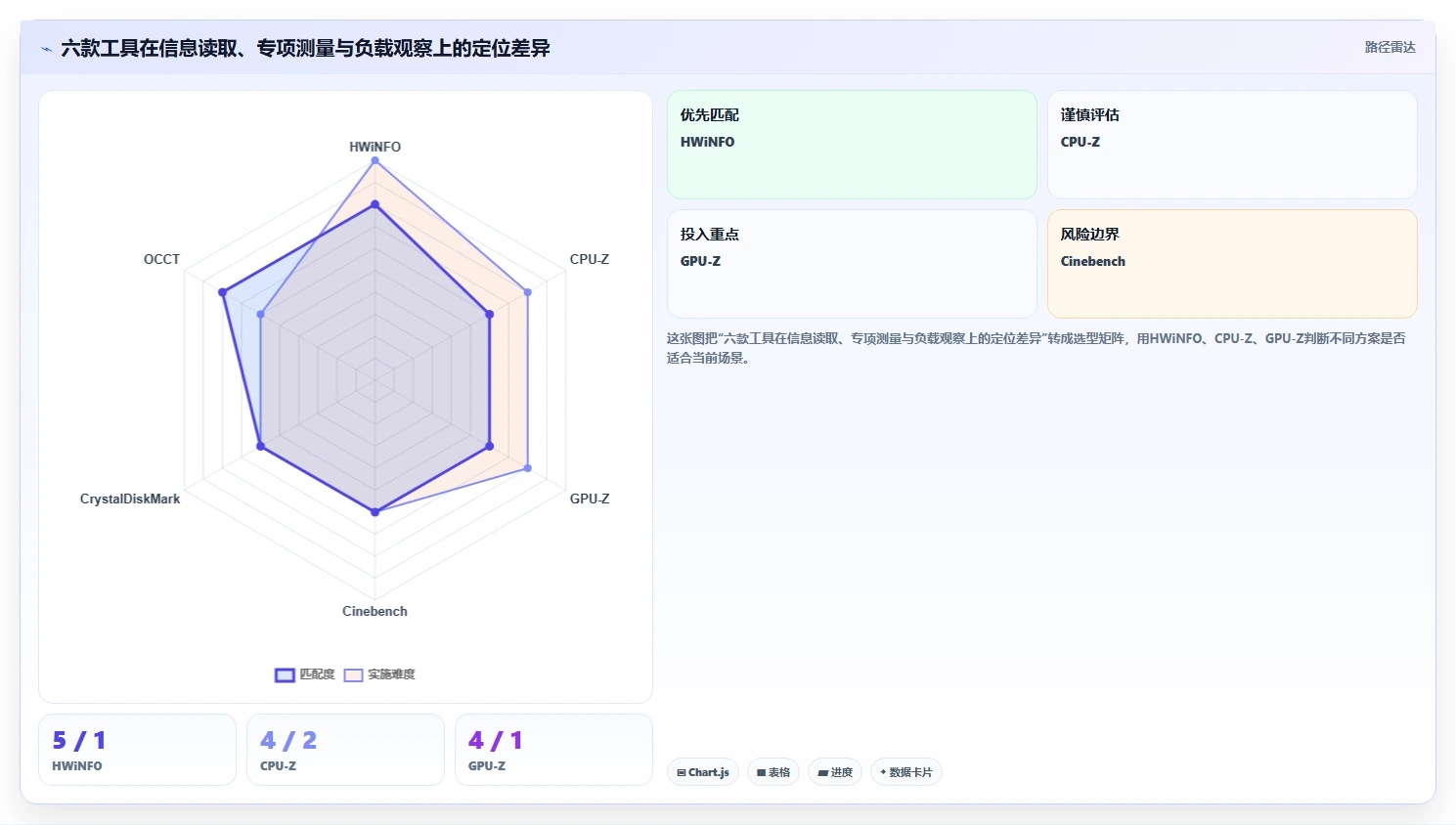Open the 优先匹配 HWiNFO card
The image size is (1456, 825).
[x=852, y=145]
